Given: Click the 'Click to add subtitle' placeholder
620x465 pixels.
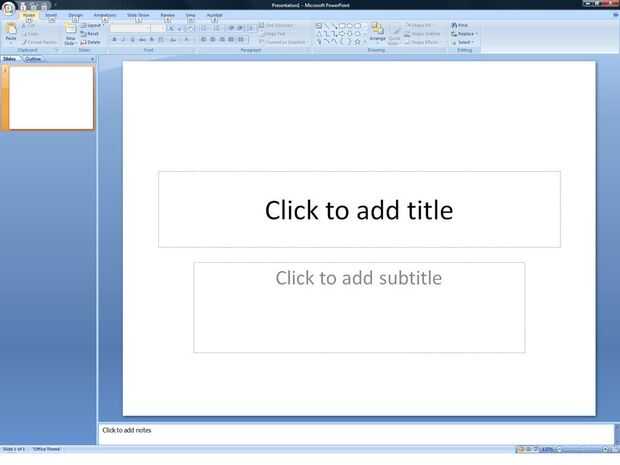Looking at the screenshot, I should 359,307.
